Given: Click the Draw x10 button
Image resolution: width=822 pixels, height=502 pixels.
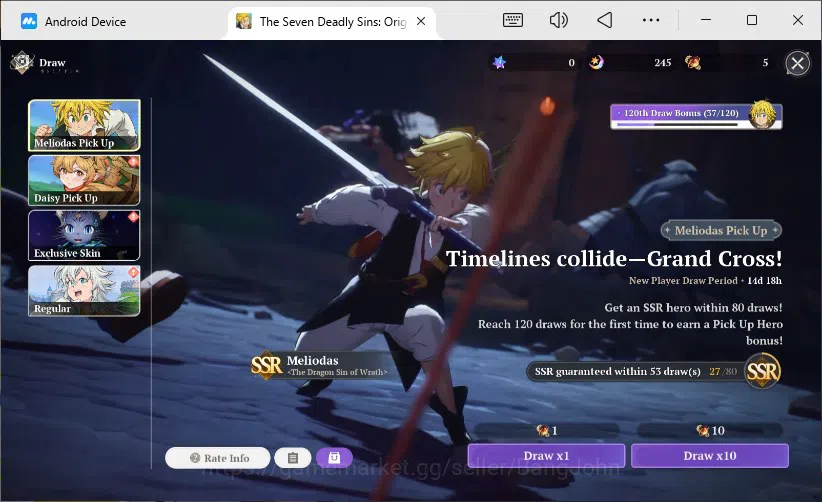Looking at the screenshot, I should click(x=710, y=456).
